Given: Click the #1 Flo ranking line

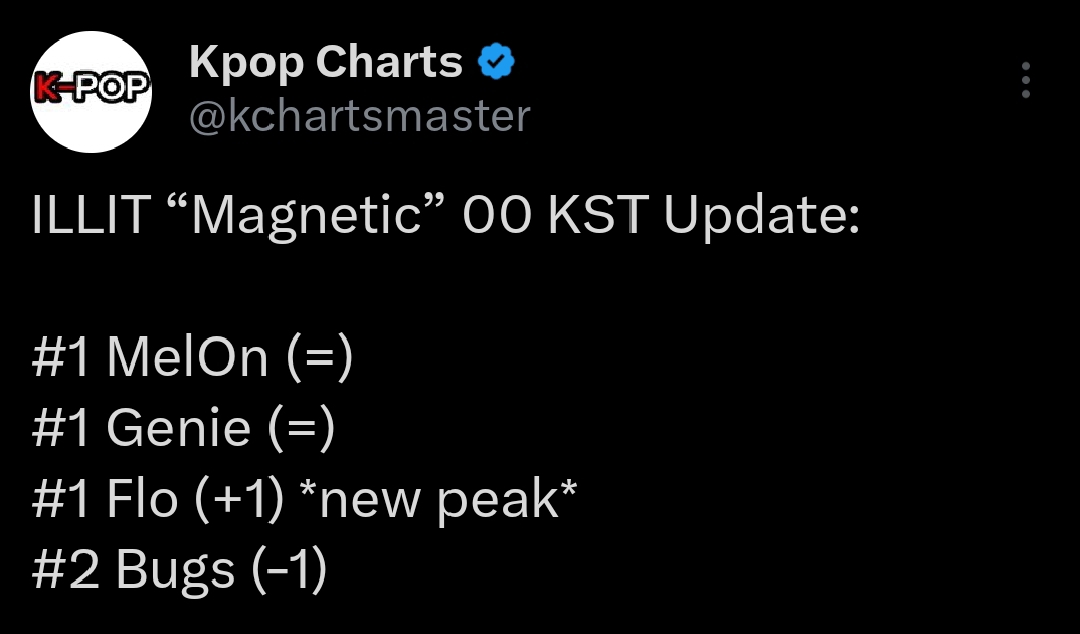Looking at the screenshot, I should 304,500.
